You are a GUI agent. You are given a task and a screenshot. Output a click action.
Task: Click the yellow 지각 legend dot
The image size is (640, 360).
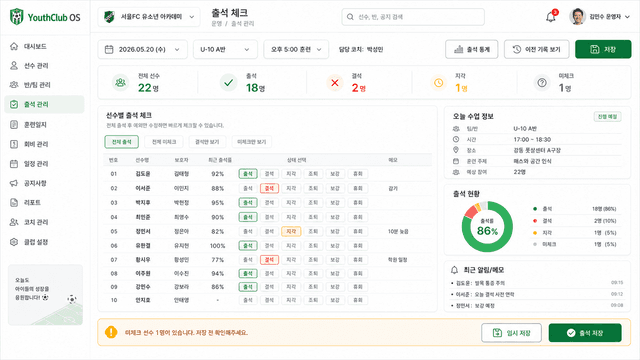535,233
